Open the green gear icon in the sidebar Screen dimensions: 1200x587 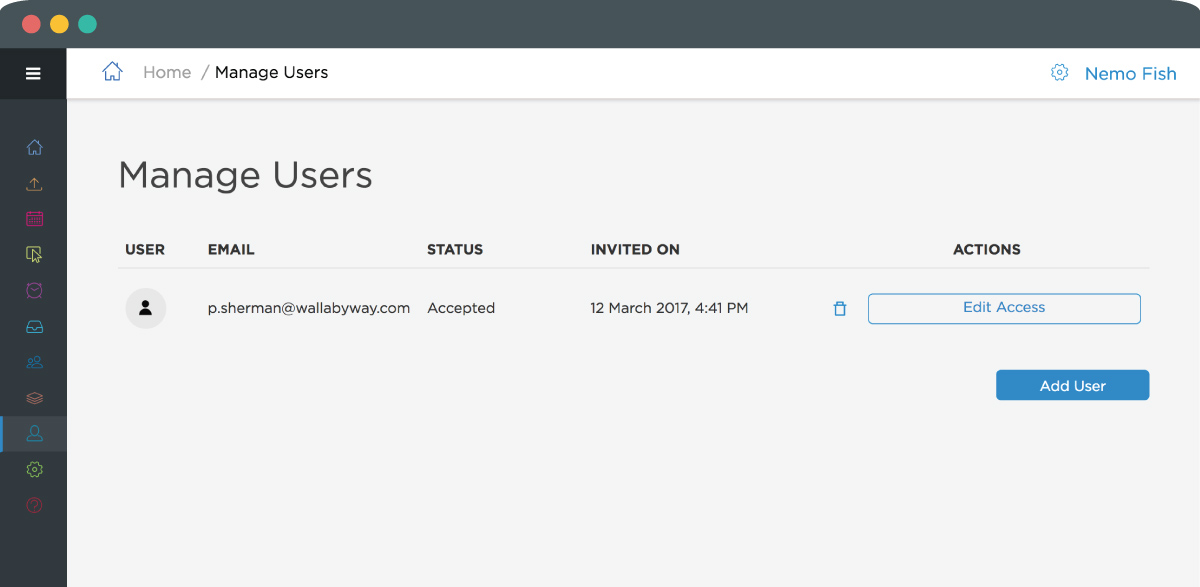[34, 469]
